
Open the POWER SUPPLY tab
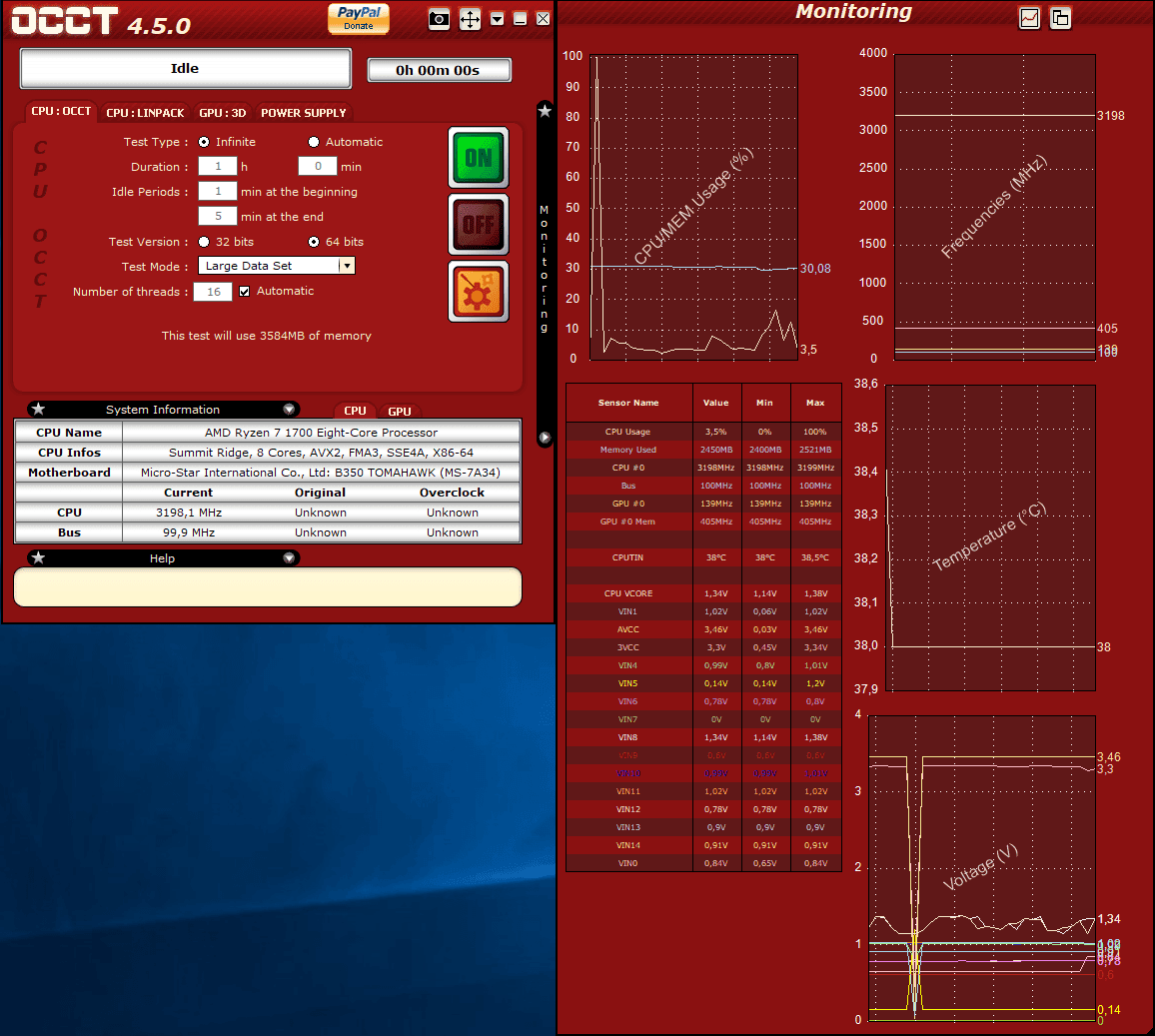[x=303, y=113]
